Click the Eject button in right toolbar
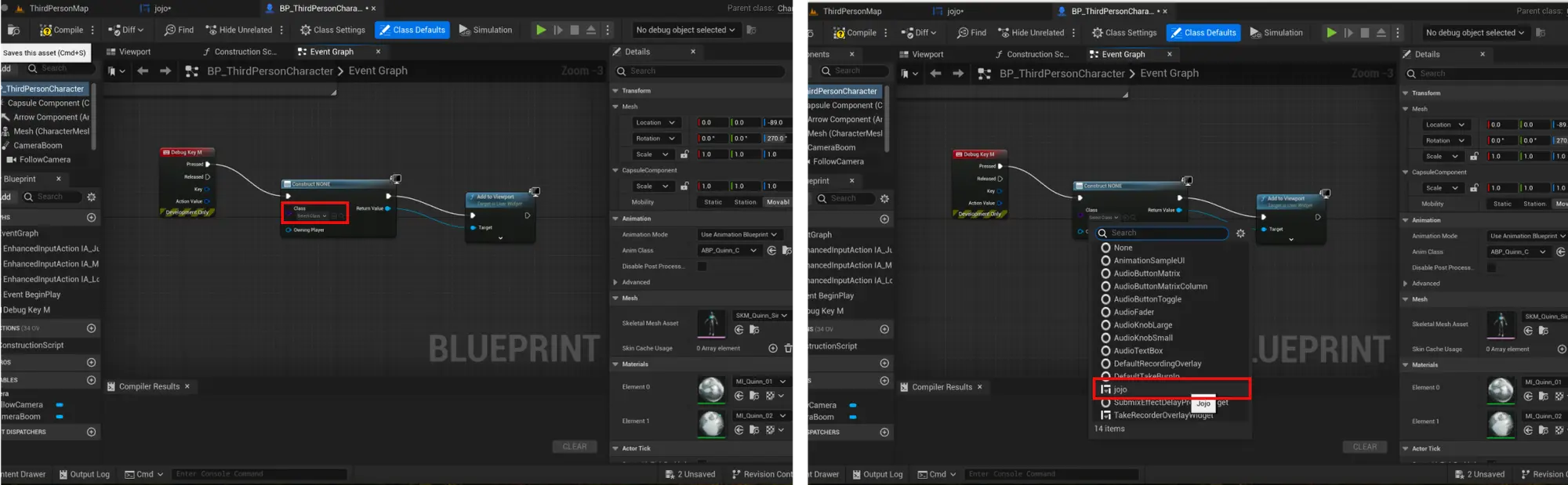This screenshot has height=485, width=1568. (1381, 33)
